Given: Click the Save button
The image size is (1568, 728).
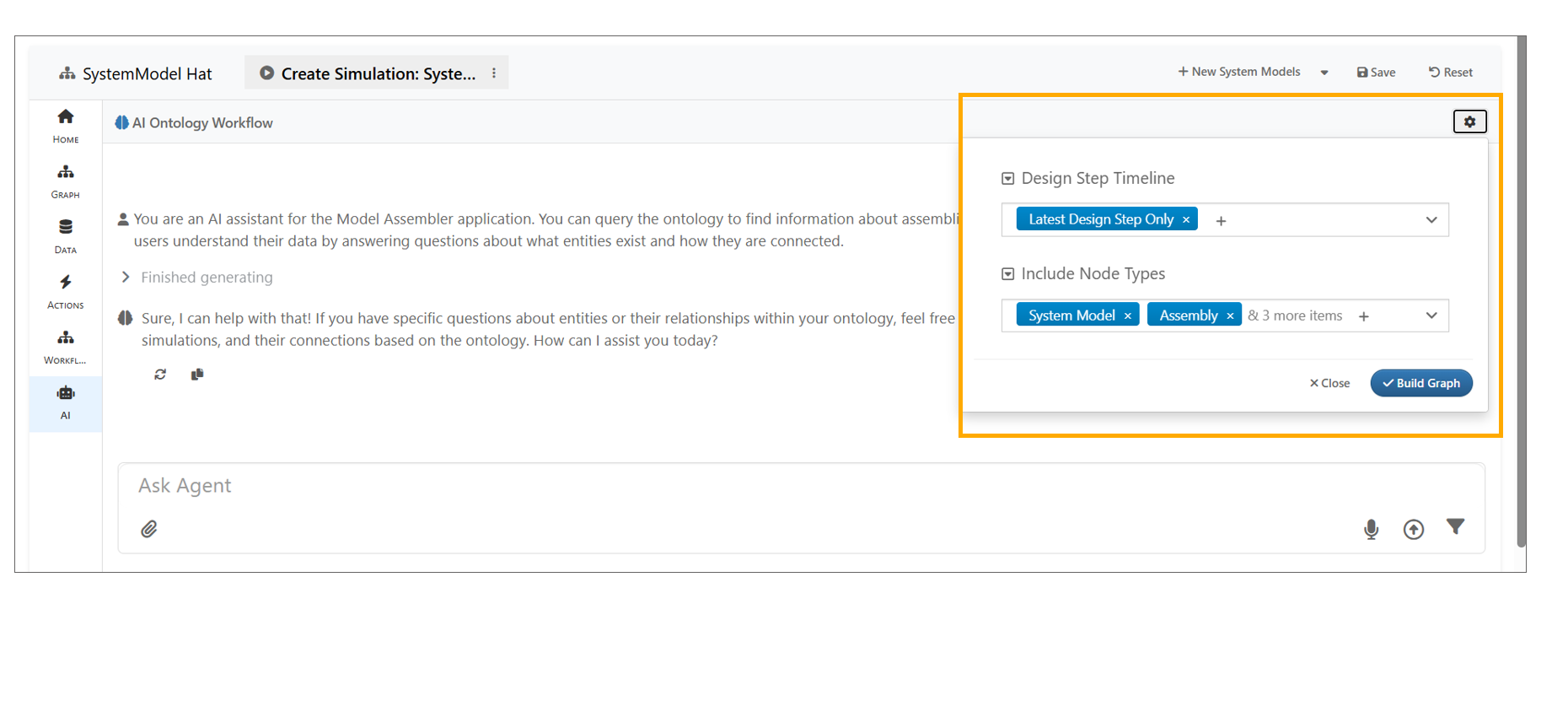Looking at the screenshot, I should tap(1376, 73).
